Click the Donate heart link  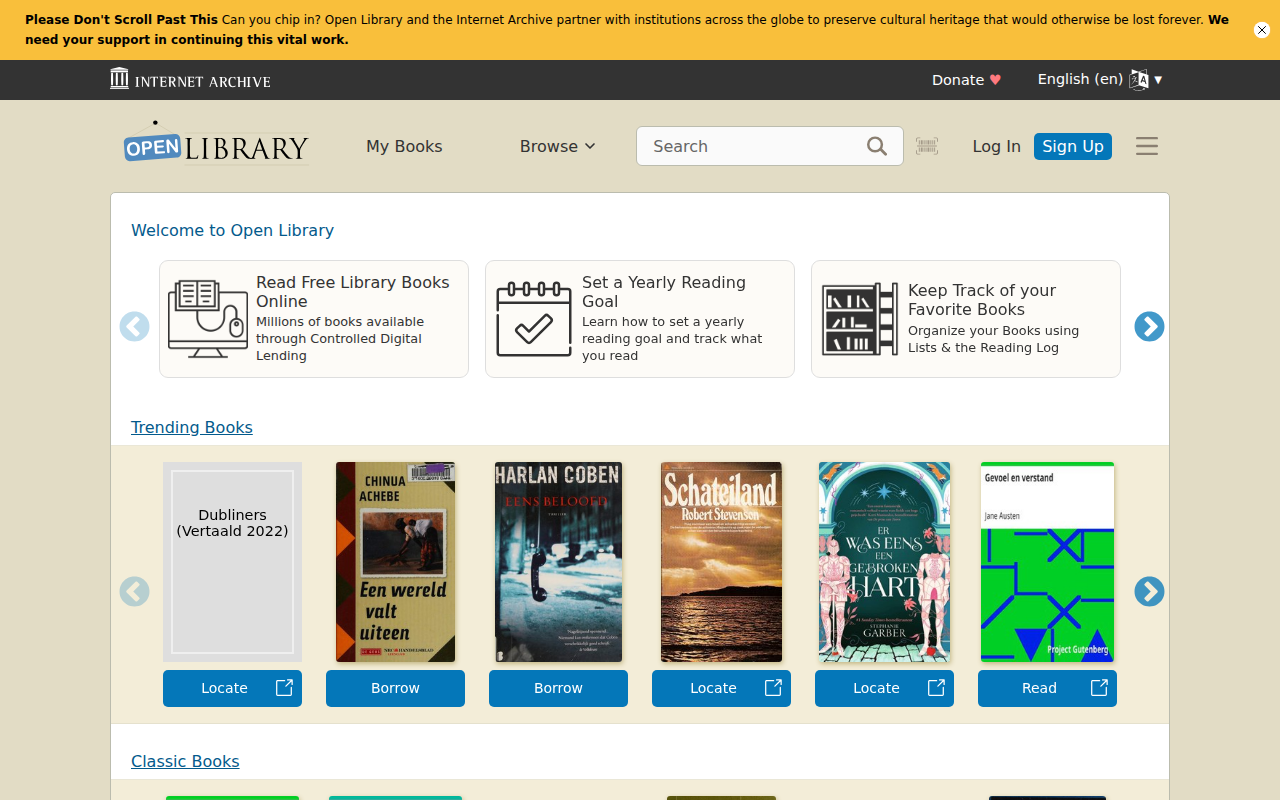pyautogui.click(x=966, y=80)
